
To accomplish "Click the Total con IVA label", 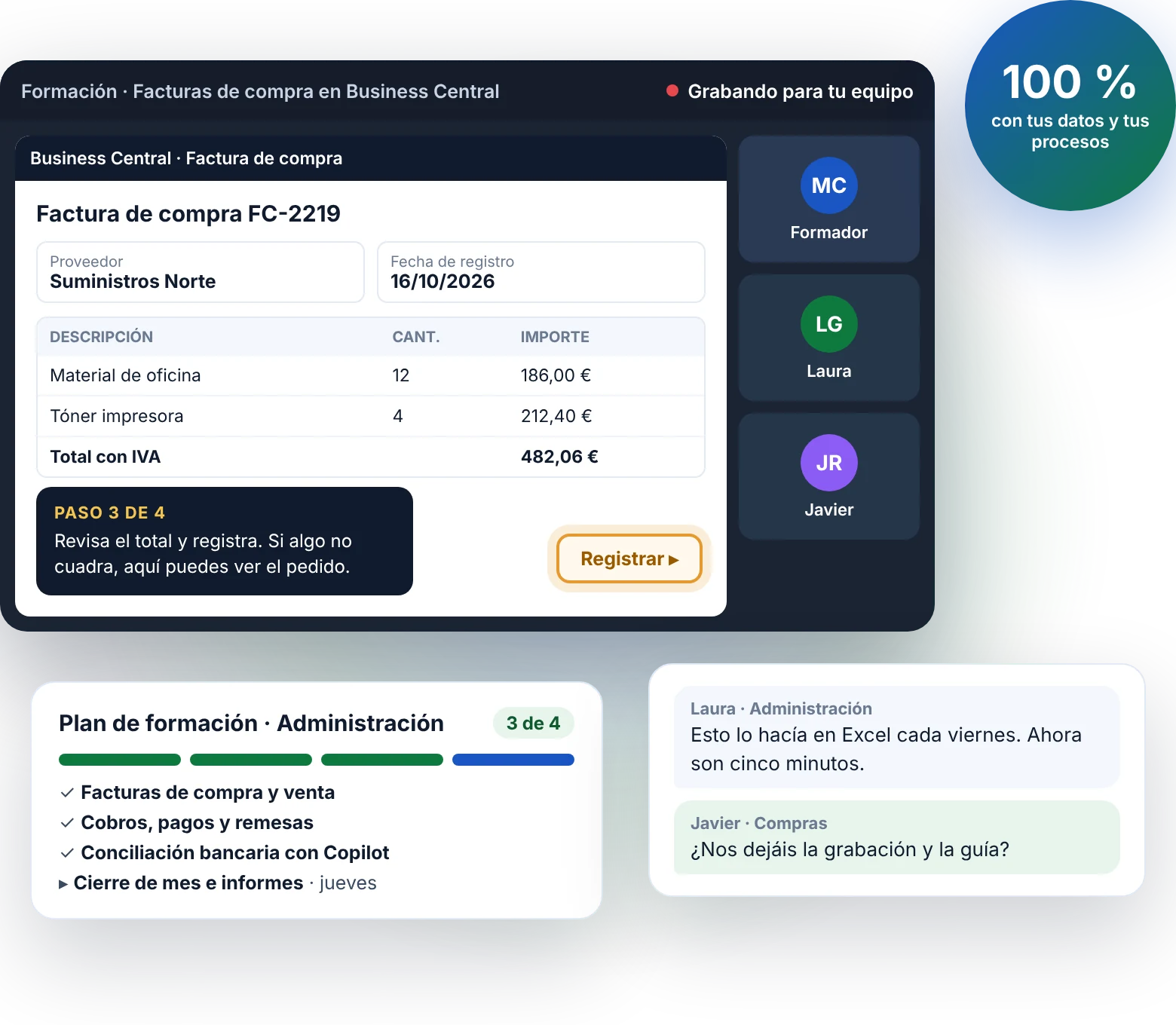I will click(105, 457).
